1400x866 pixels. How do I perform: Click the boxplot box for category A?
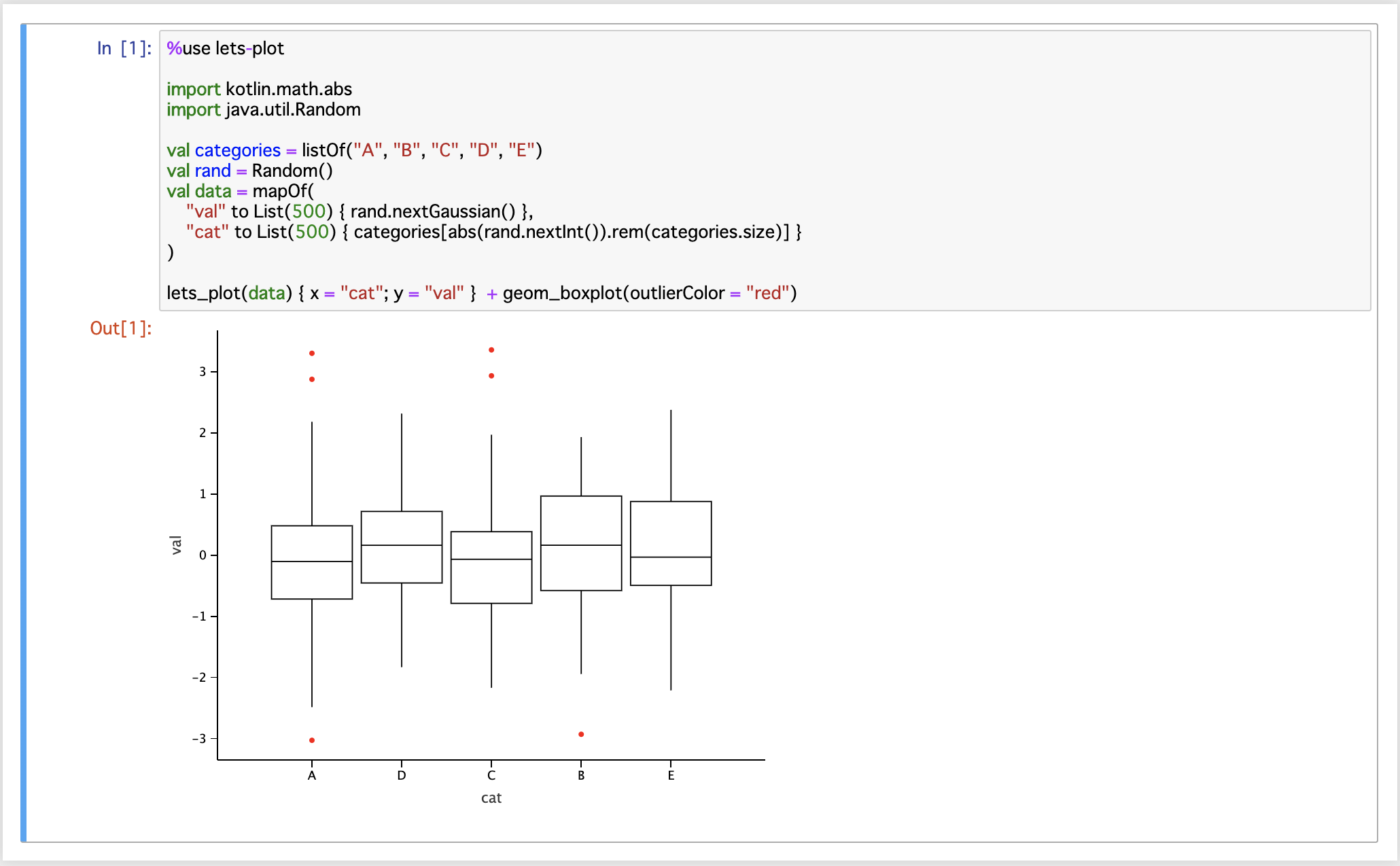tap(312, 562)
